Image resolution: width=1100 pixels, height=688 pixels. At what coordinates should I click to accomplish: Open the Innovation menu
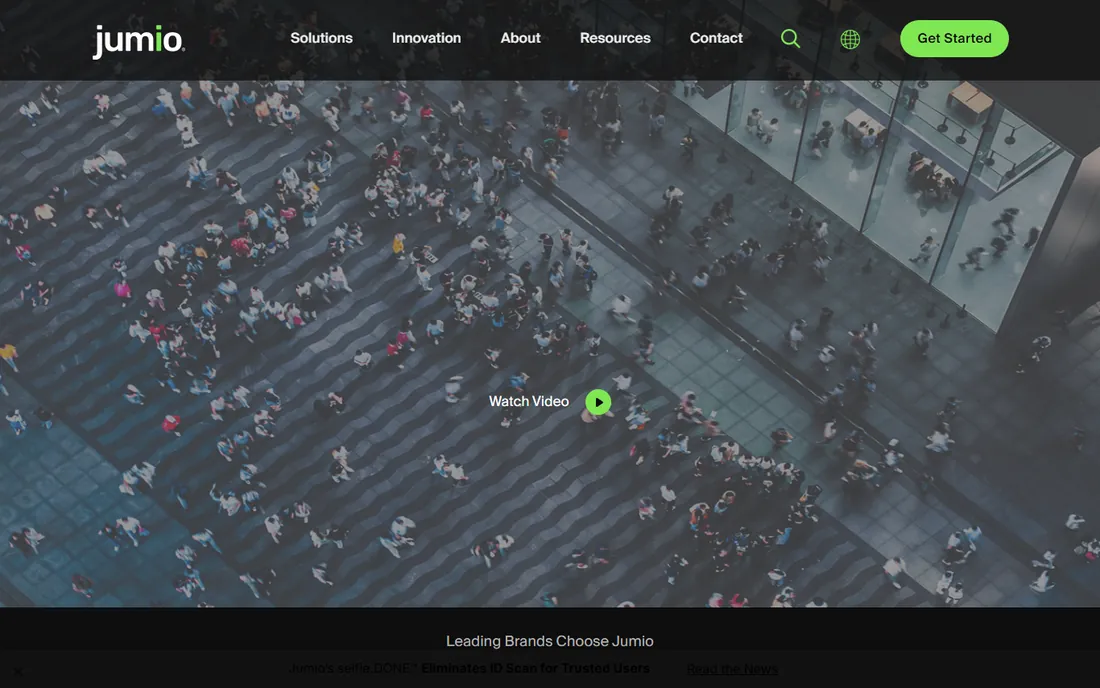pos(426,38)
